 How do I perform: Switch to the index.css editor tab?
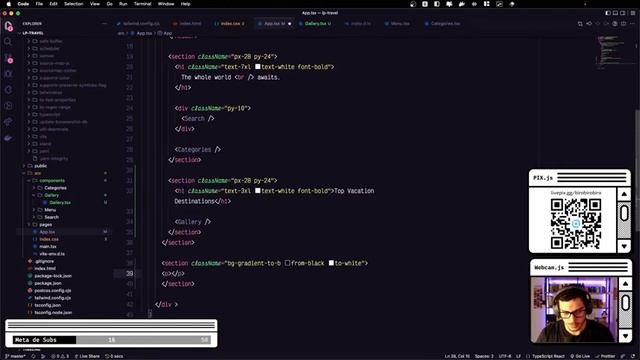tap(229, 24)
